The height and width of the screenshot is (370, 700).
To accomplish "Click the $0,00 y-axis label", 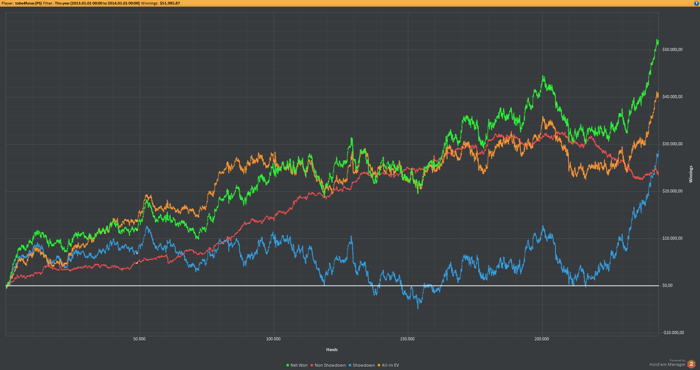I will click(x=668, y=285).
